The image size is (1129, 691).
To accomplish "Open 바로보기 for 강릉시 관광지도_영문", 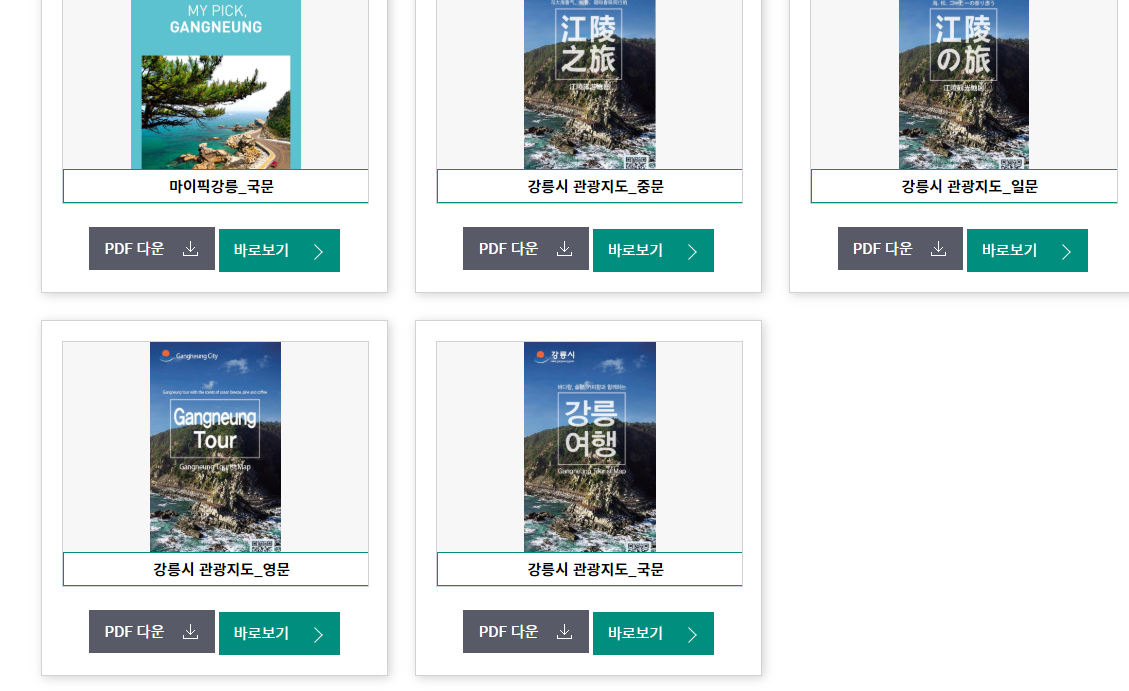I will (279, 633).
